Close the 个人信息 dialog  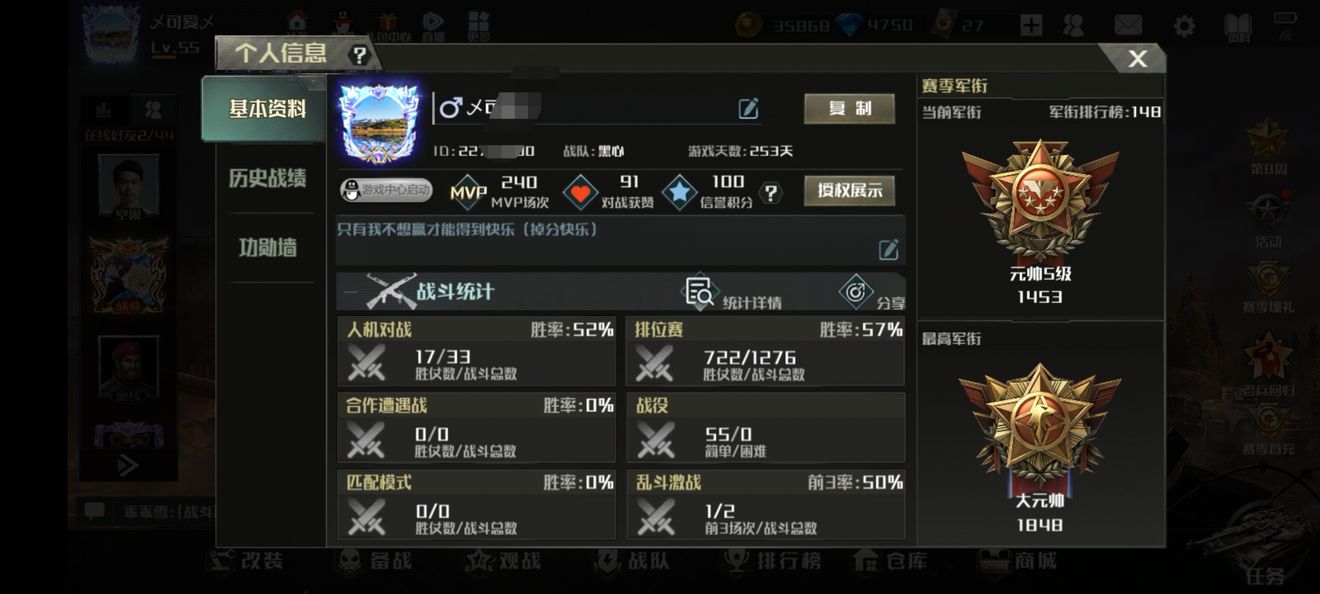coord(1137,59)
